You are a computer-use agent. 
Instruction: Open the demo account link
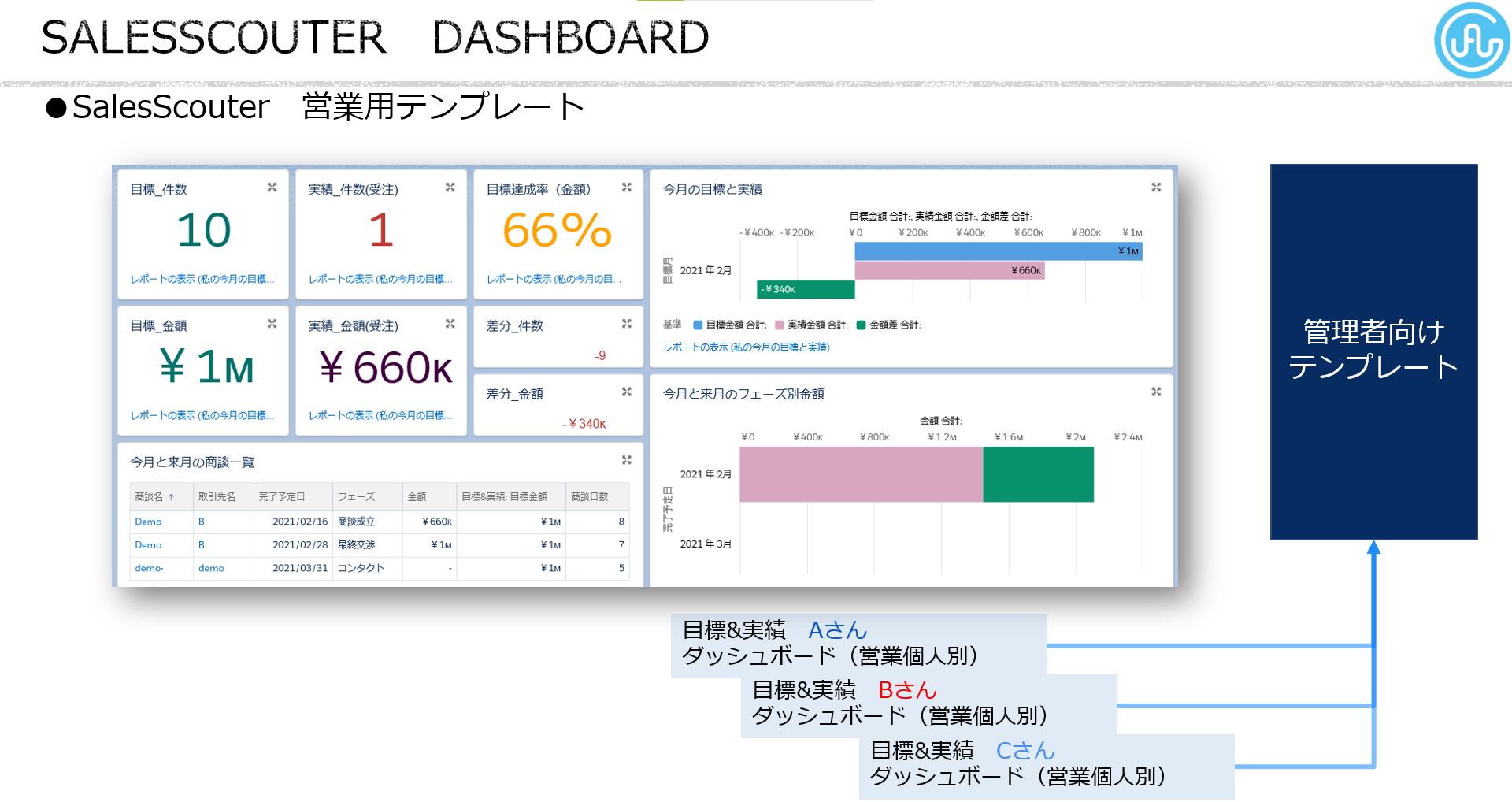click(211, 568)
